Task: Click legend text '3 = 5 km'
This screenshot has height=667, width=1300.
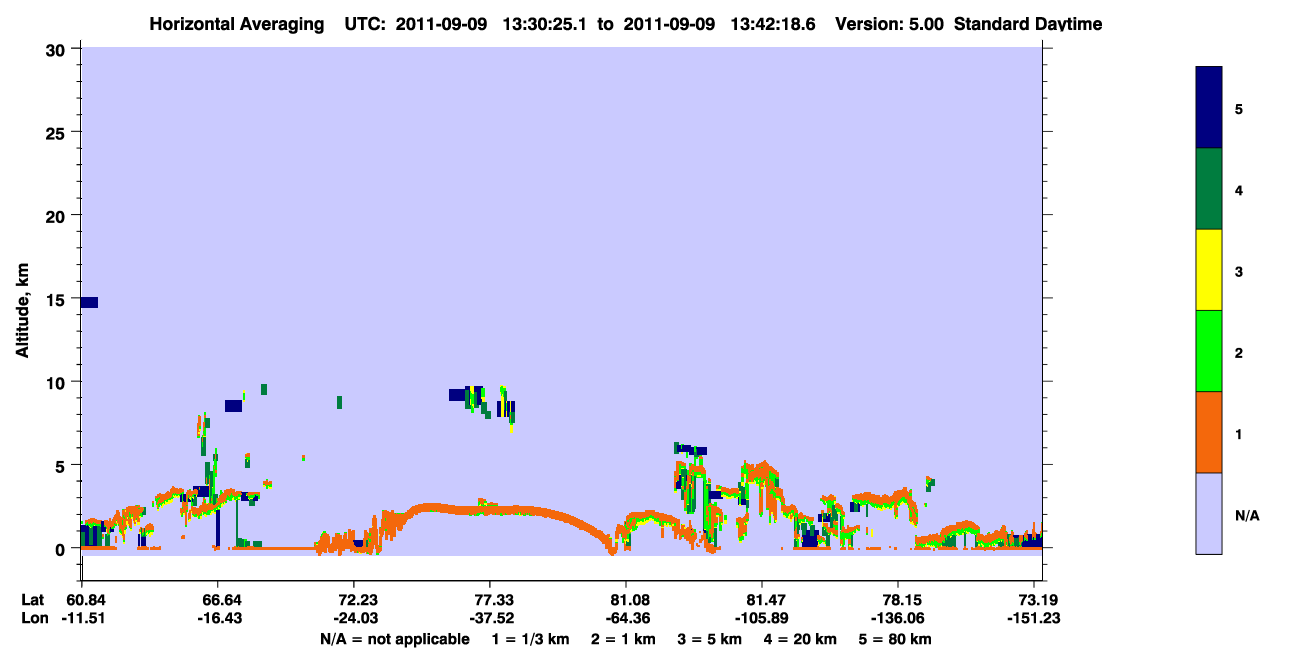Action: (x=710, y=639)
